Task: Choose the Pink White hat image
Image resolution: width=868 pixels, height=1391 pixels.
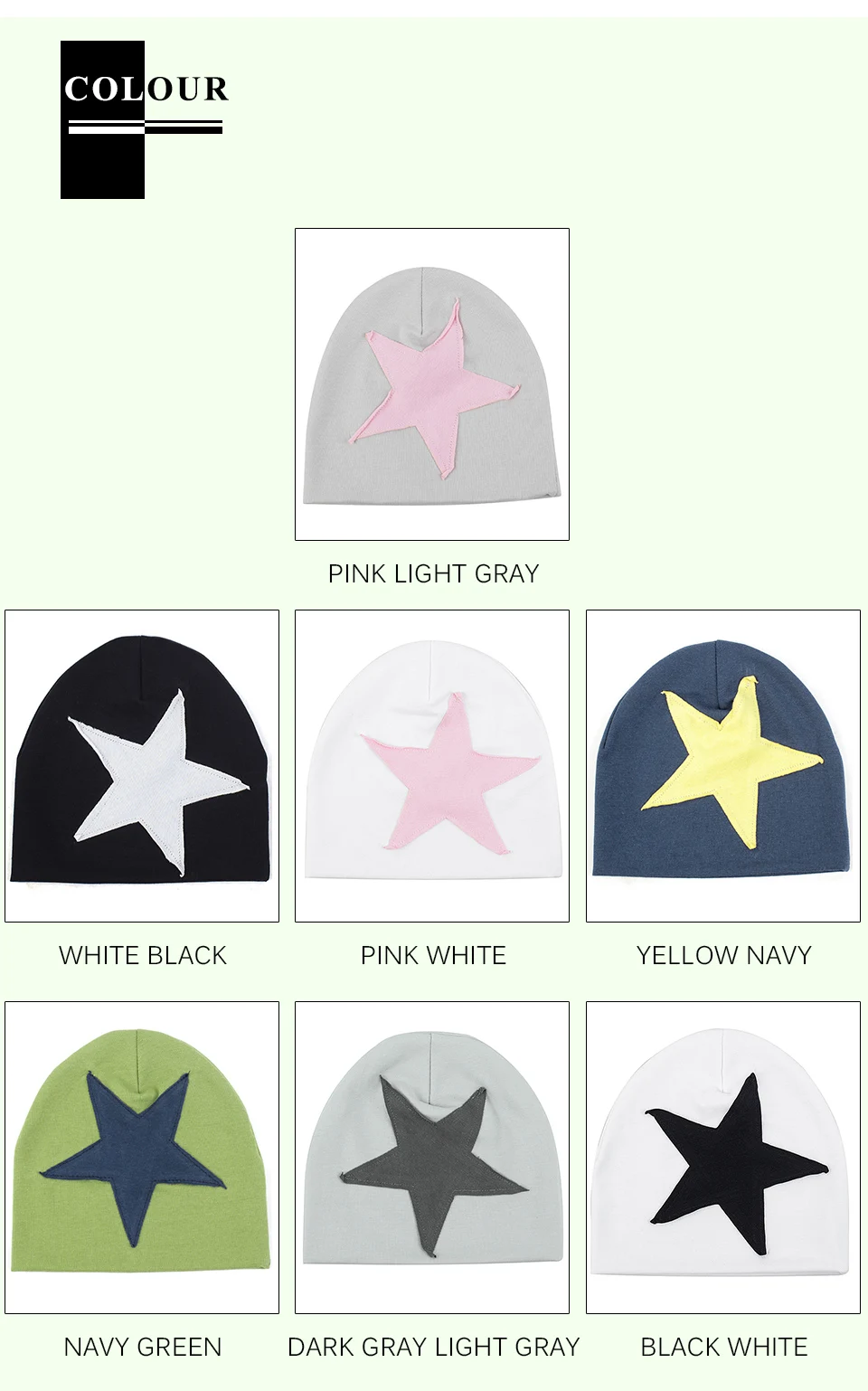Action: (432, 766)
